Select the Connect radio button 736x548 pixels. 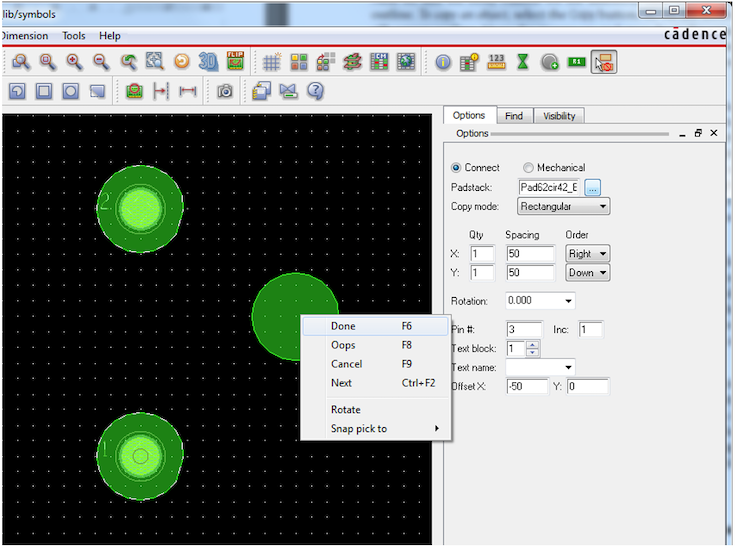click(x=458, y=168)
